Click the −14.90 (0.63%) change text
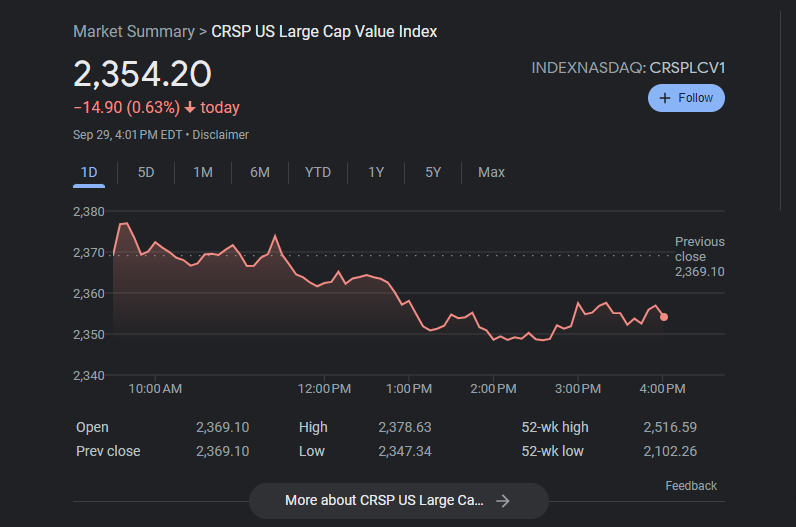 coord(126,108)
